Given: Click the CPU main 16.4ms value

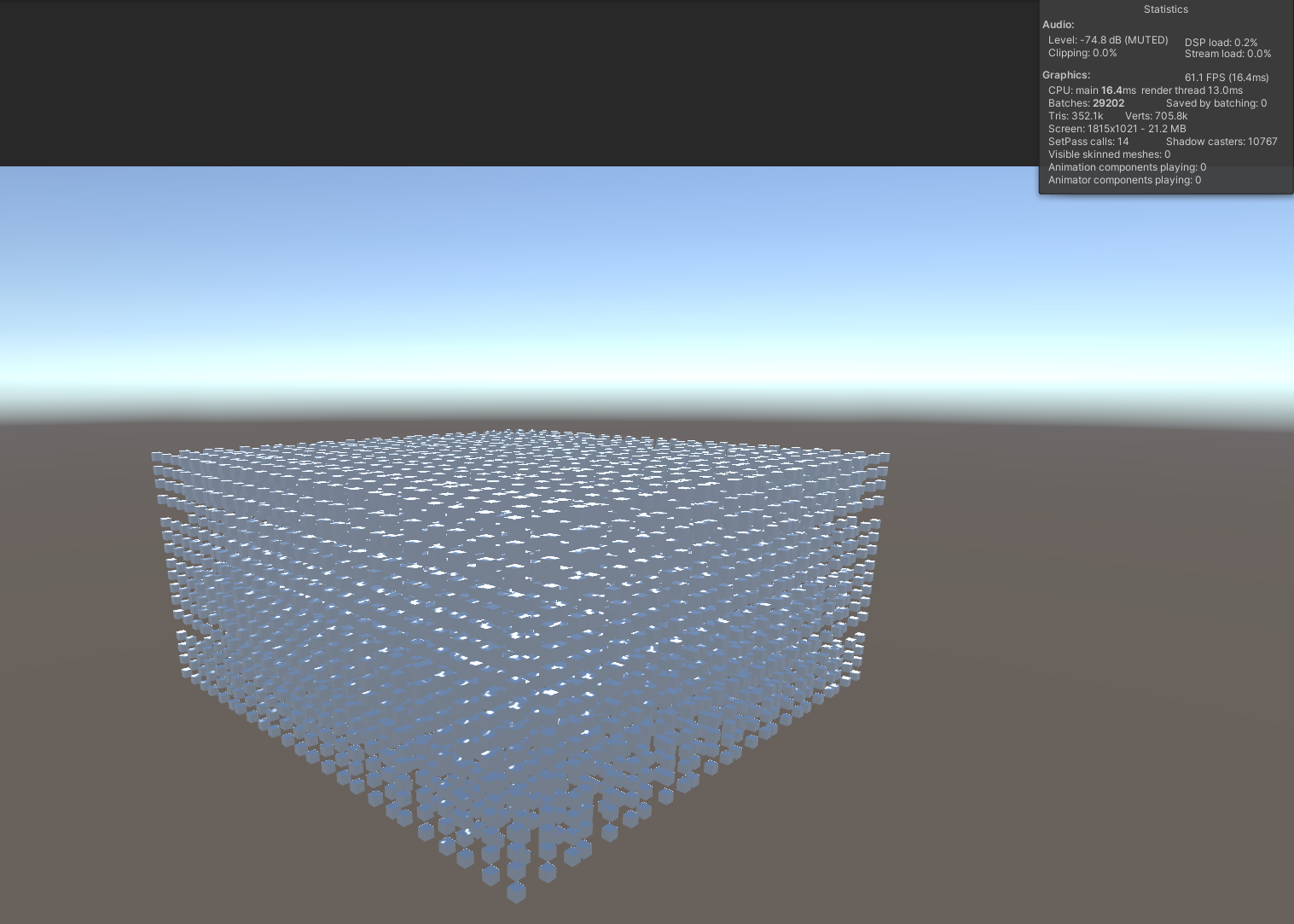Looking at the screenshot, I should tap(1092, 90).
